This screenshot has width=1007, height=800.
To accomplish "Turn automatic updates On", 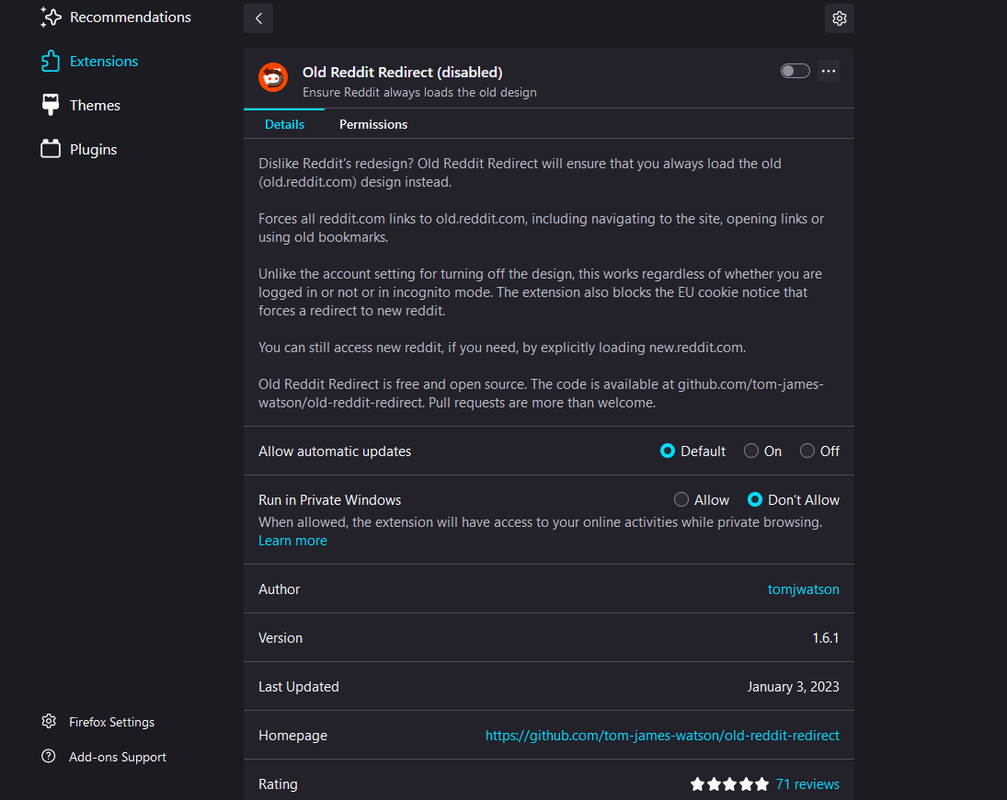I will coord(751,451).
